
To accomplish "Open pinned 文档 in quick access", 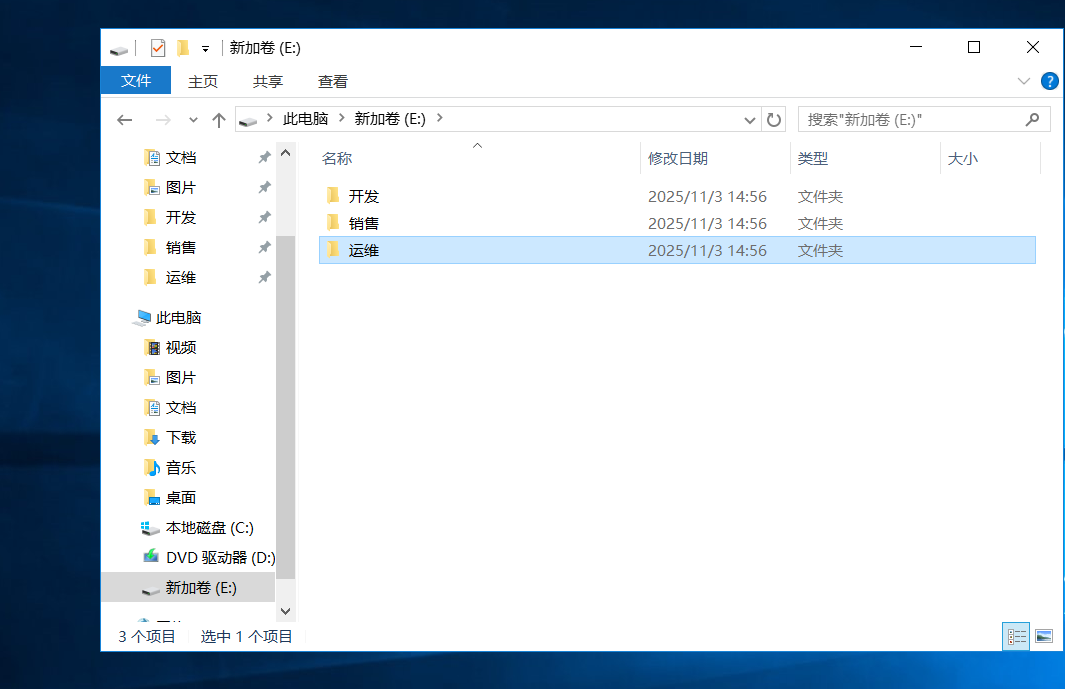I will (x=181, y=158).
